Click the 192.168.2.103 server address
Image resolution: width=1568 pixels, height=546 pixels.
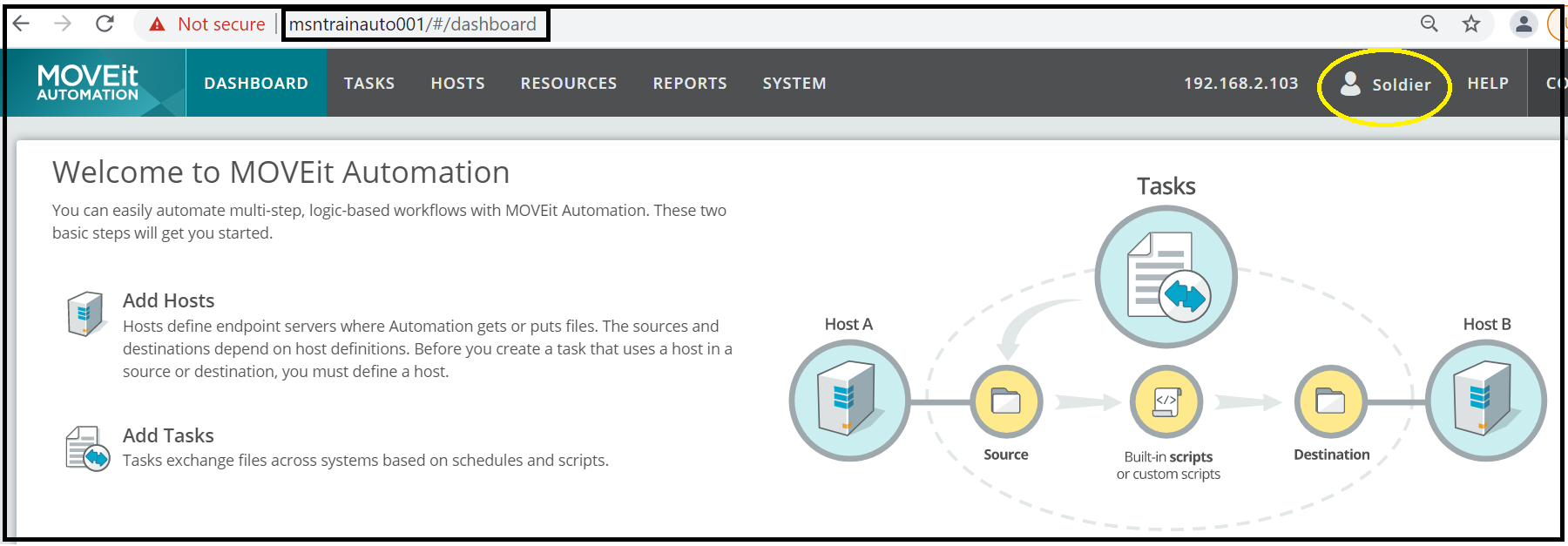click(x=1240, y=83)
